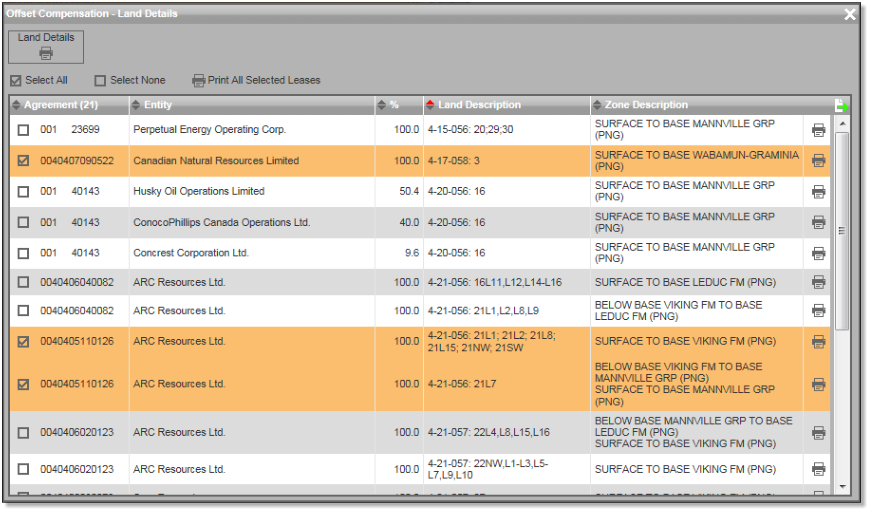Select percentage value 9.6

(x=412, y=253)
